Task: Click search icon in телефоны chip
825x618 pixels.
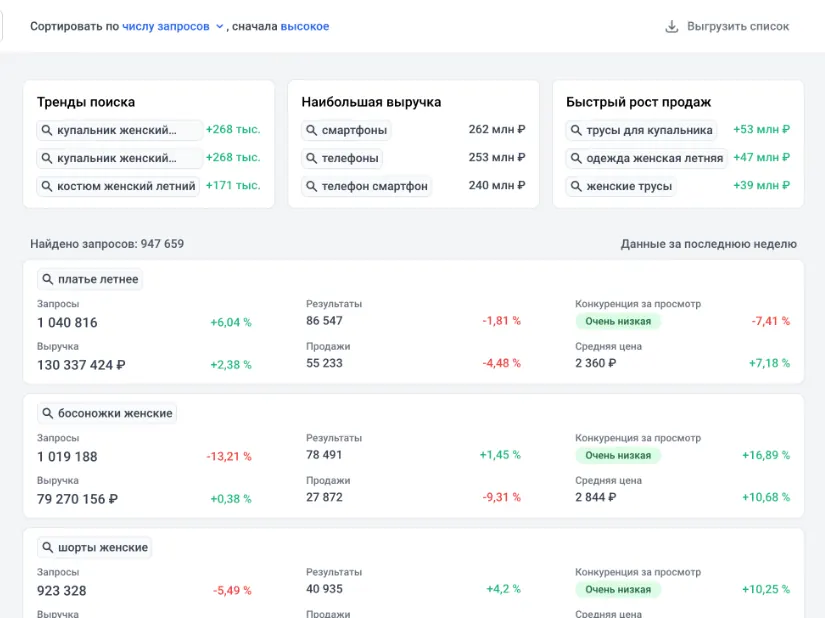Action: 311,158
